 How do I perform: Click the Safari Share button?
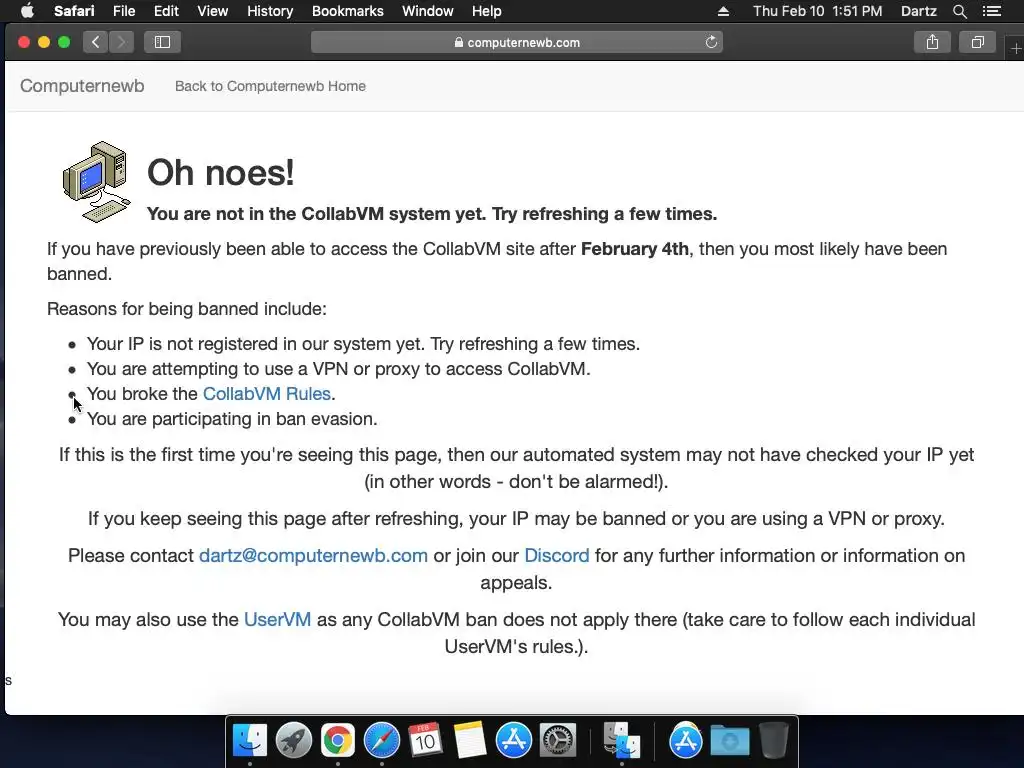tap(932, 42)
